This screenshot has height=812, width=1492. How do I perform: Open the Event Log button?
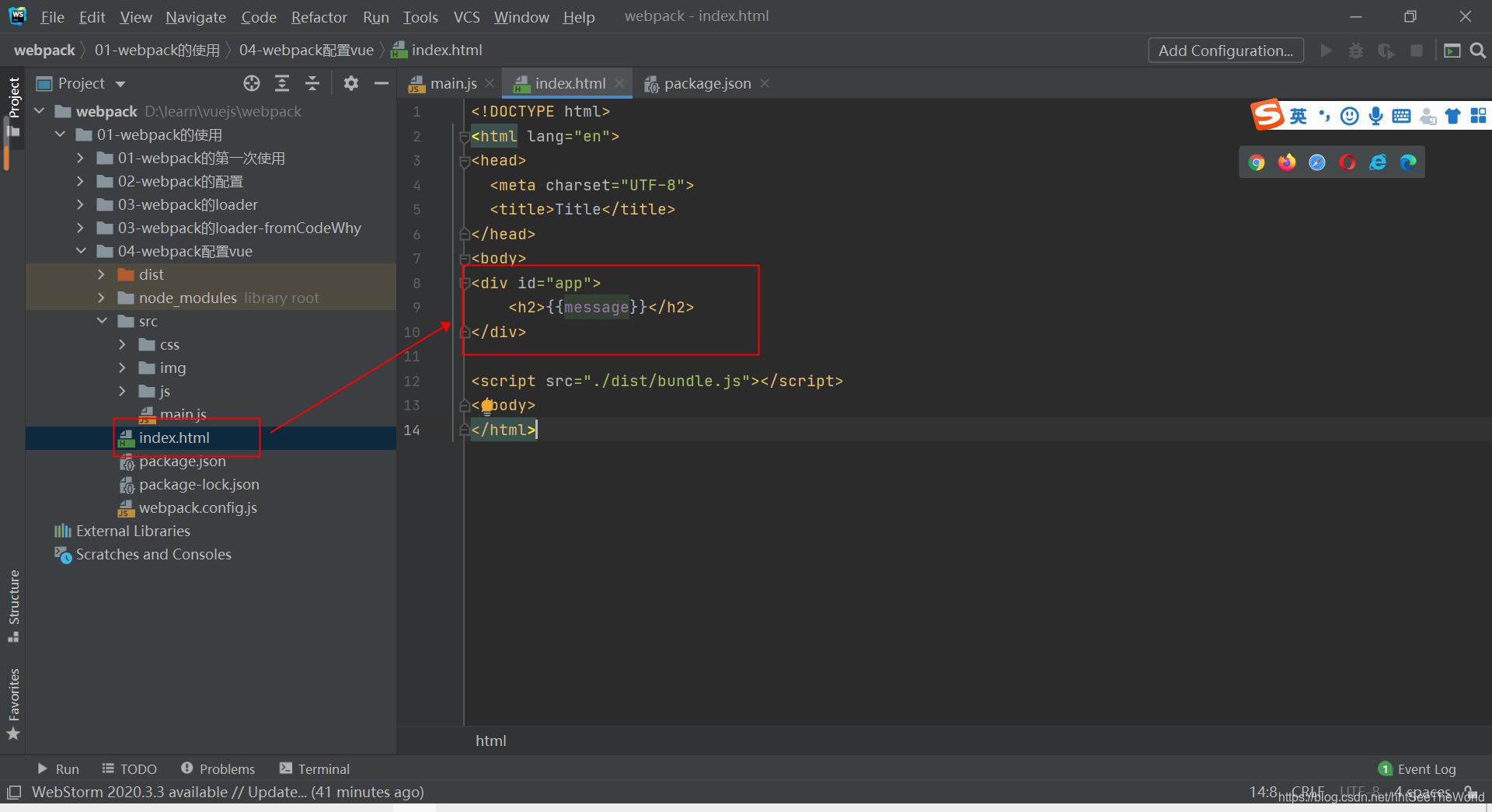(x=1417, y=768)
